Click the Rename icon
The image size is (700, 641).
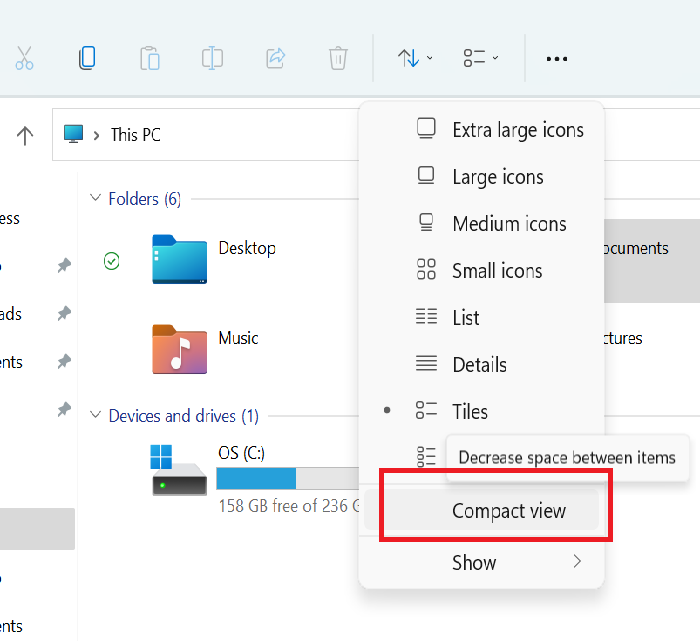pos(212,58)
